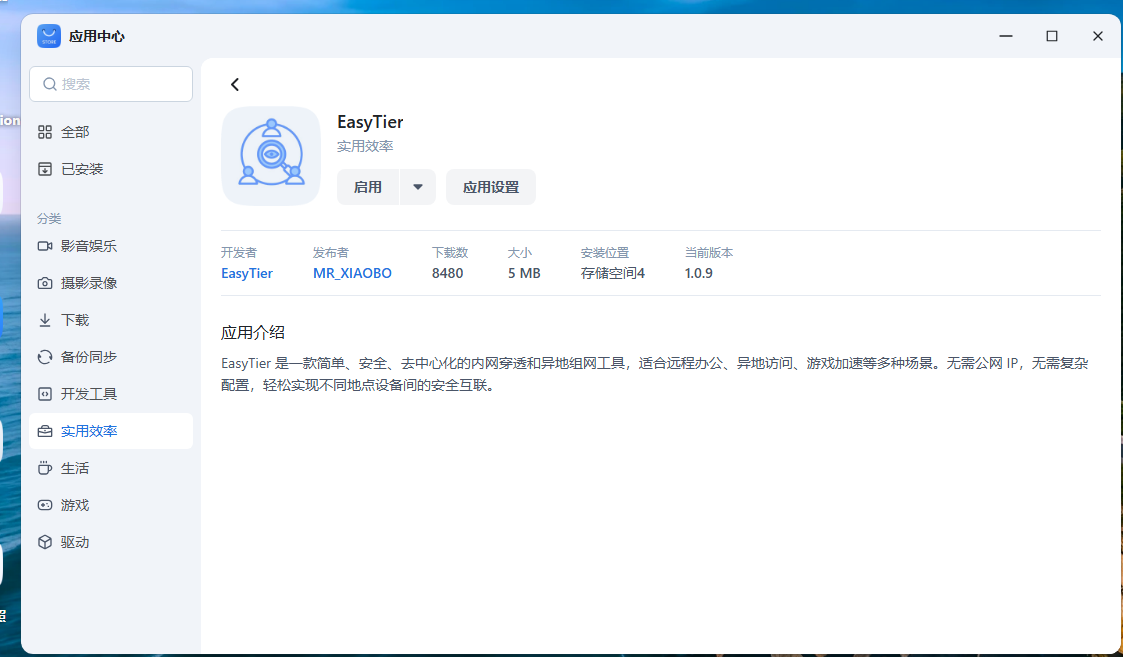Minimize the 应用中心 window
Screen dimensions: 1123x657
1006,36
